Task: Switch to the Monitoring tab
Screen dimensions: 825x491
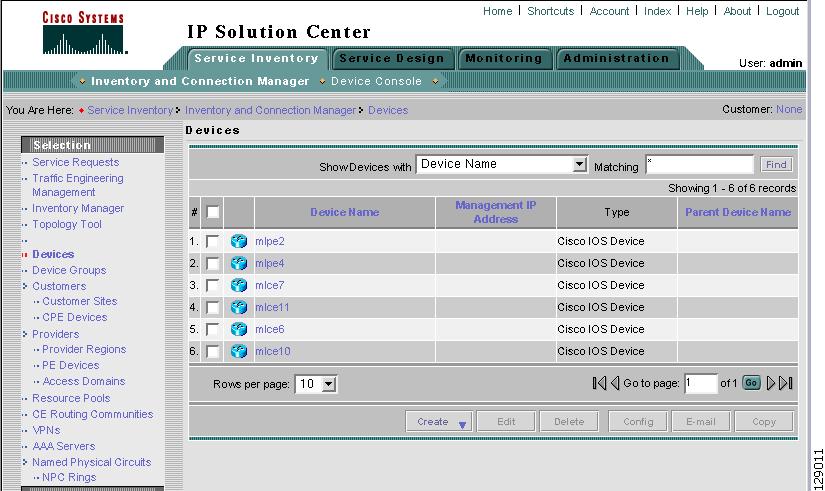Action: pos(504,58)
